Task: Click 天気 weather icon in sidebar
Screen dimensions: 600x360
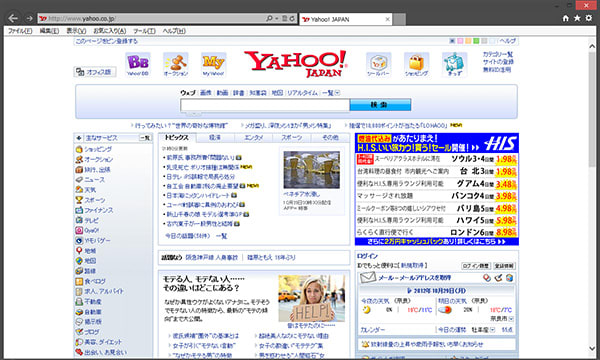Action: (x=79, y=189)
